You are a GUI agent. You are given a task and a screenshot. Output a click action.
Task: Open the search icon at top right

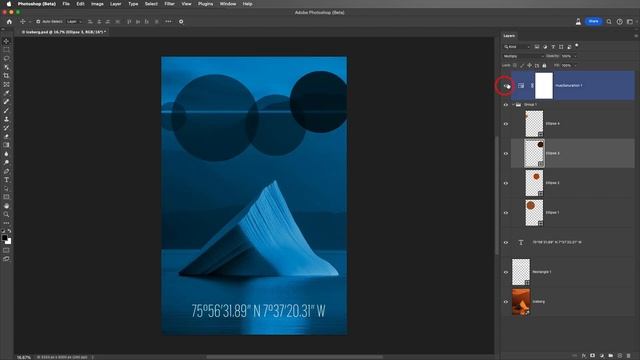[609, 22]
